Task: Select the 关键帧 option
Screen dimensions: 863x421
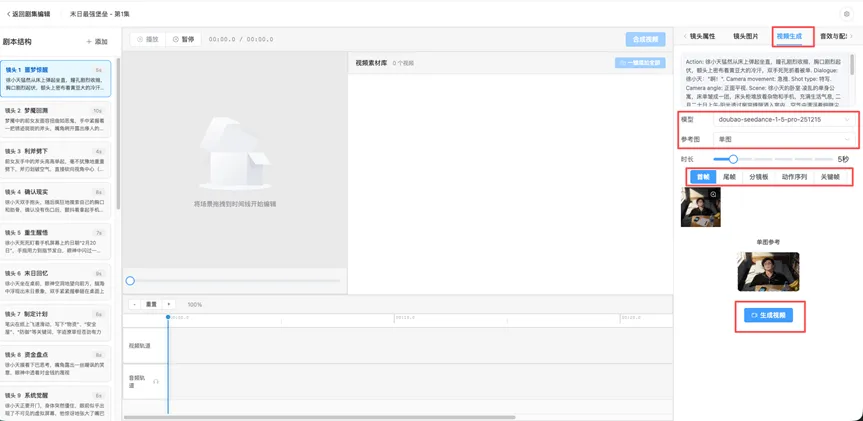Action: coord(830,177)
